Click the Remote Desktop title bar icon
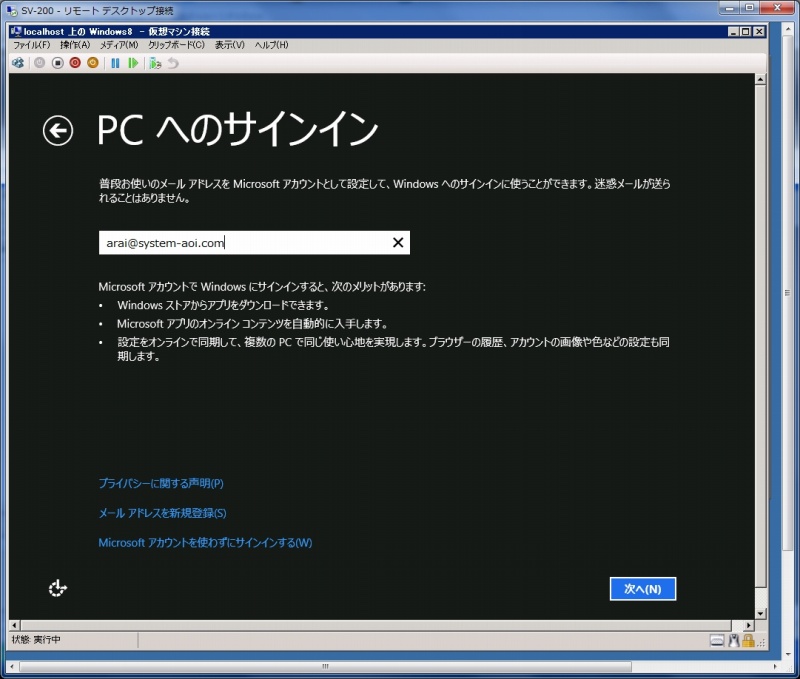 11,10
